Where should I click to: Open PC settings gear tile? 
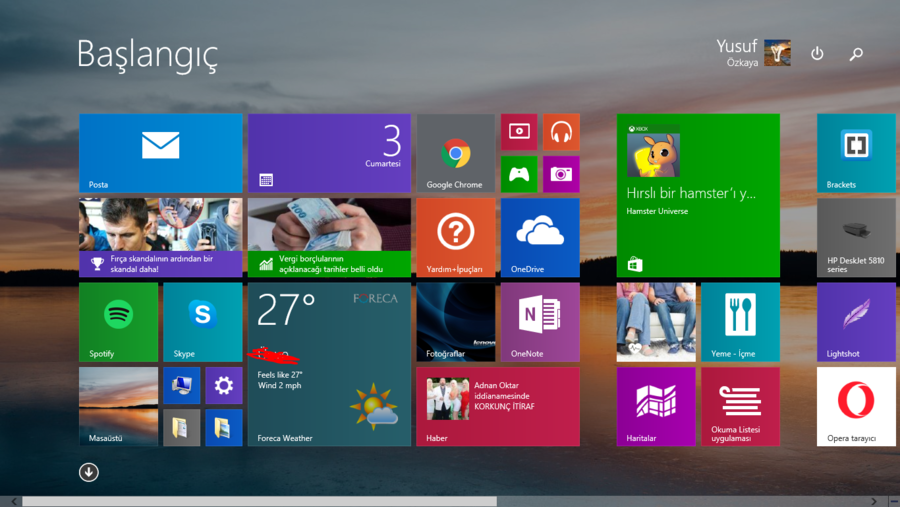223,385
